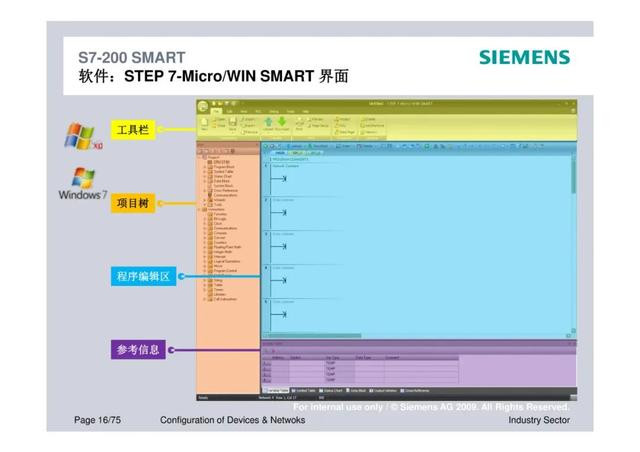
Task: Click the Insert button in editor toolbar
Action: (x=344, y=146)
